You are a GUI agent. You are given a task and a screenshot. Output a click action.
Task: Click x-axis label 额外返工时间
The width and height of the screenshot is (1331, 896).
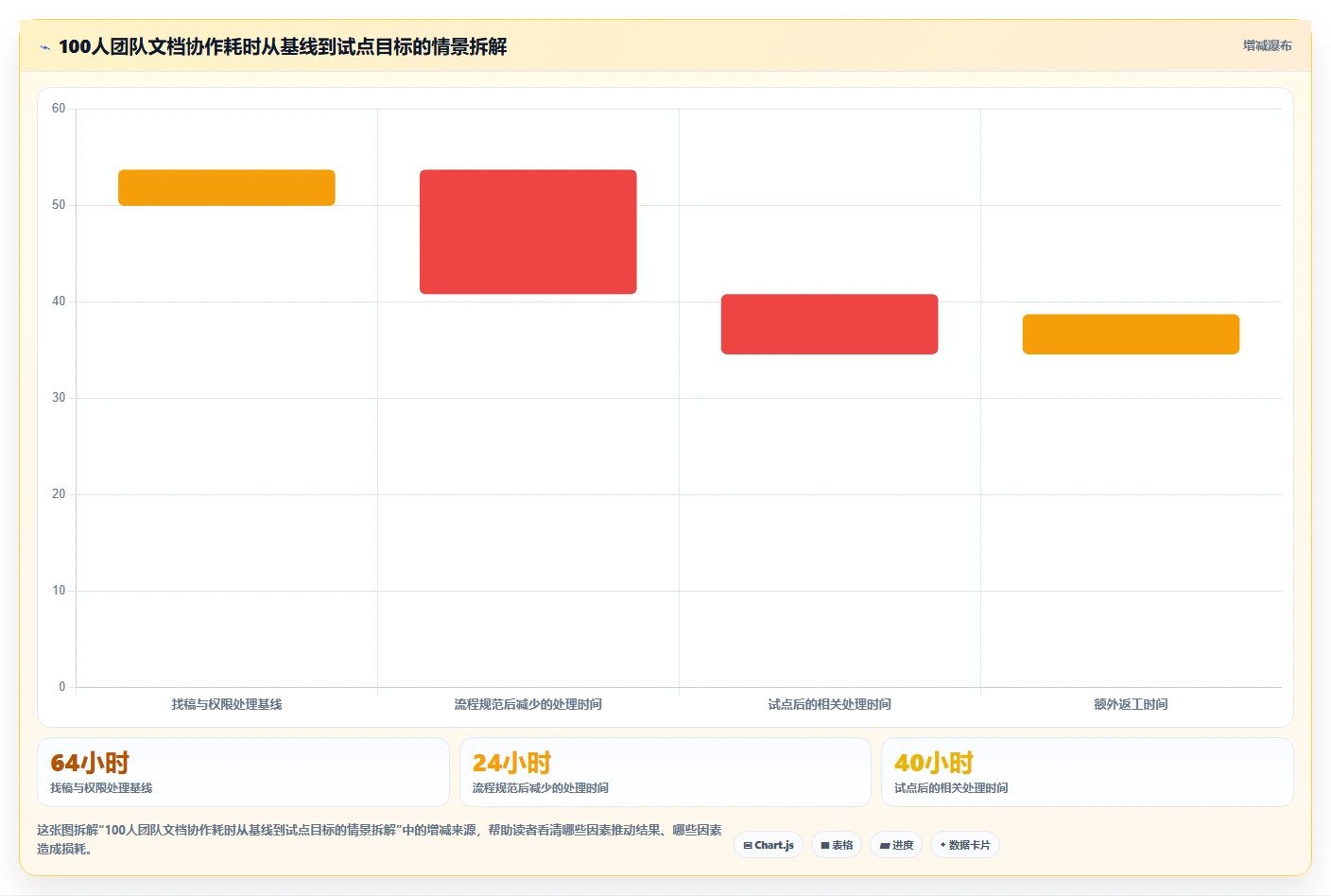(1131, 704)
